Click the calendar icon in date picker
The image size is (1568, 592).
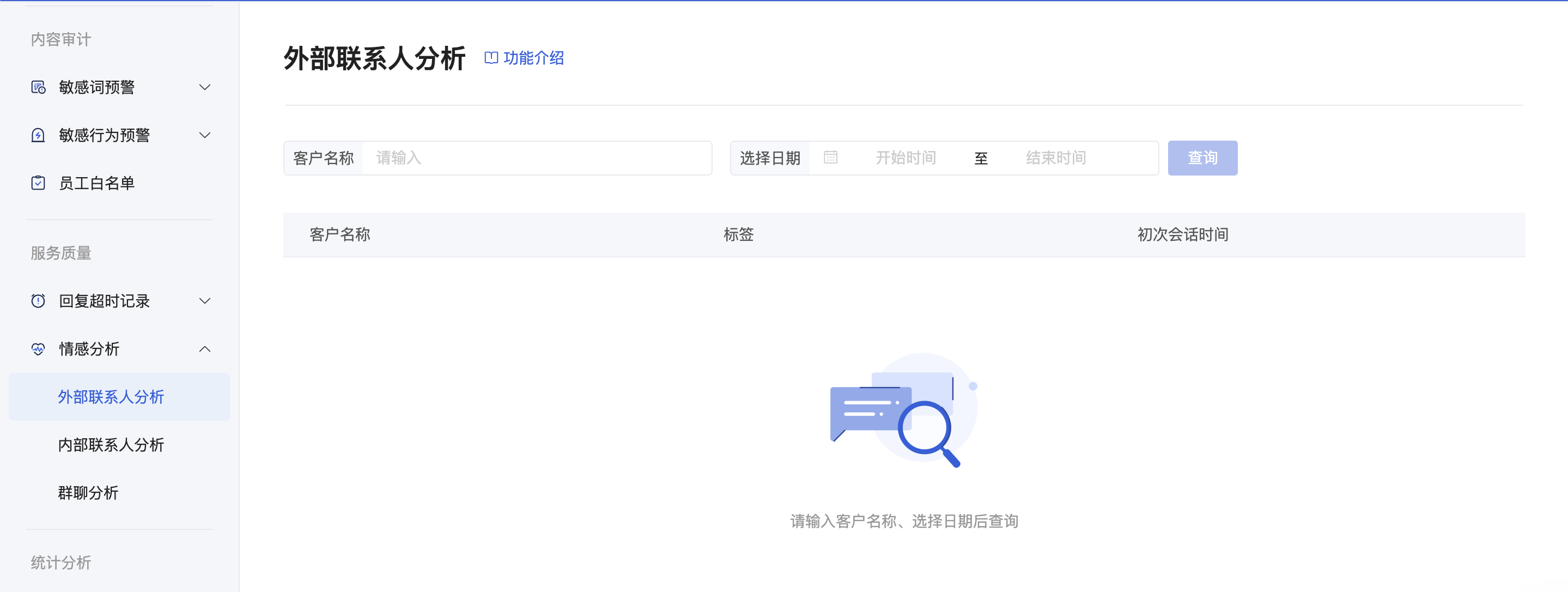831,158
